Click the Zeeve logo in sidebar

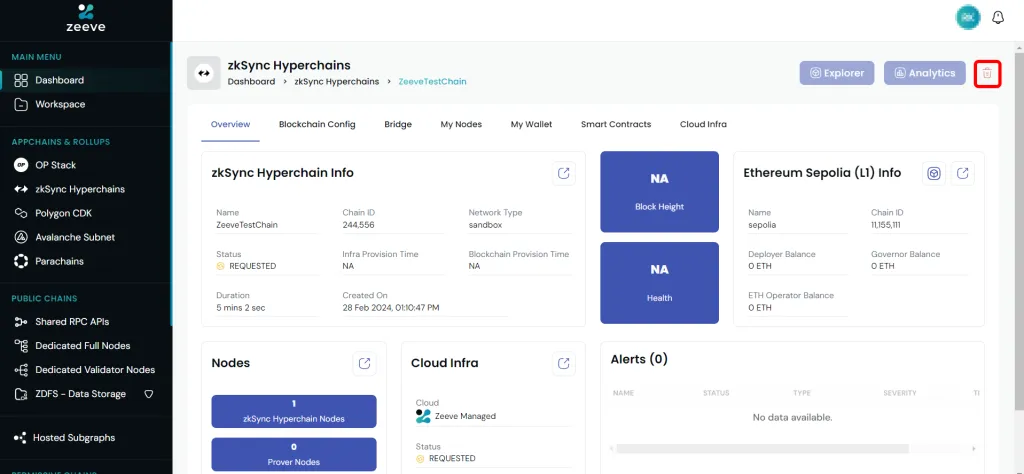click(86, 17)
